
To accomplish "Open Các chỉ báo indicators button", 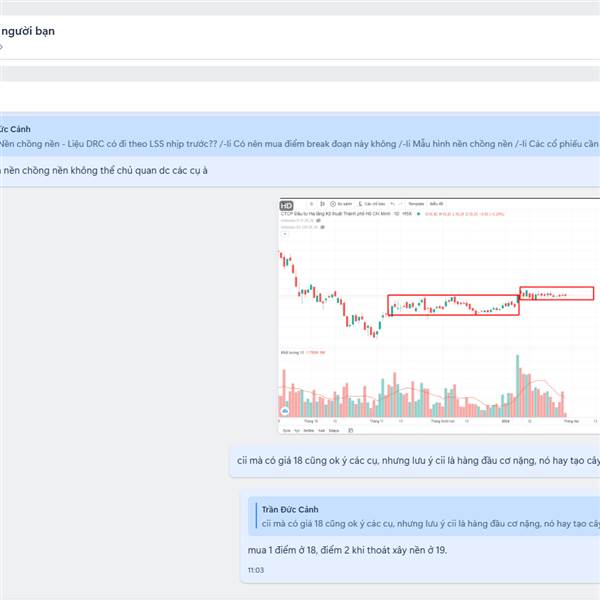I will click(x=372, y=204).
